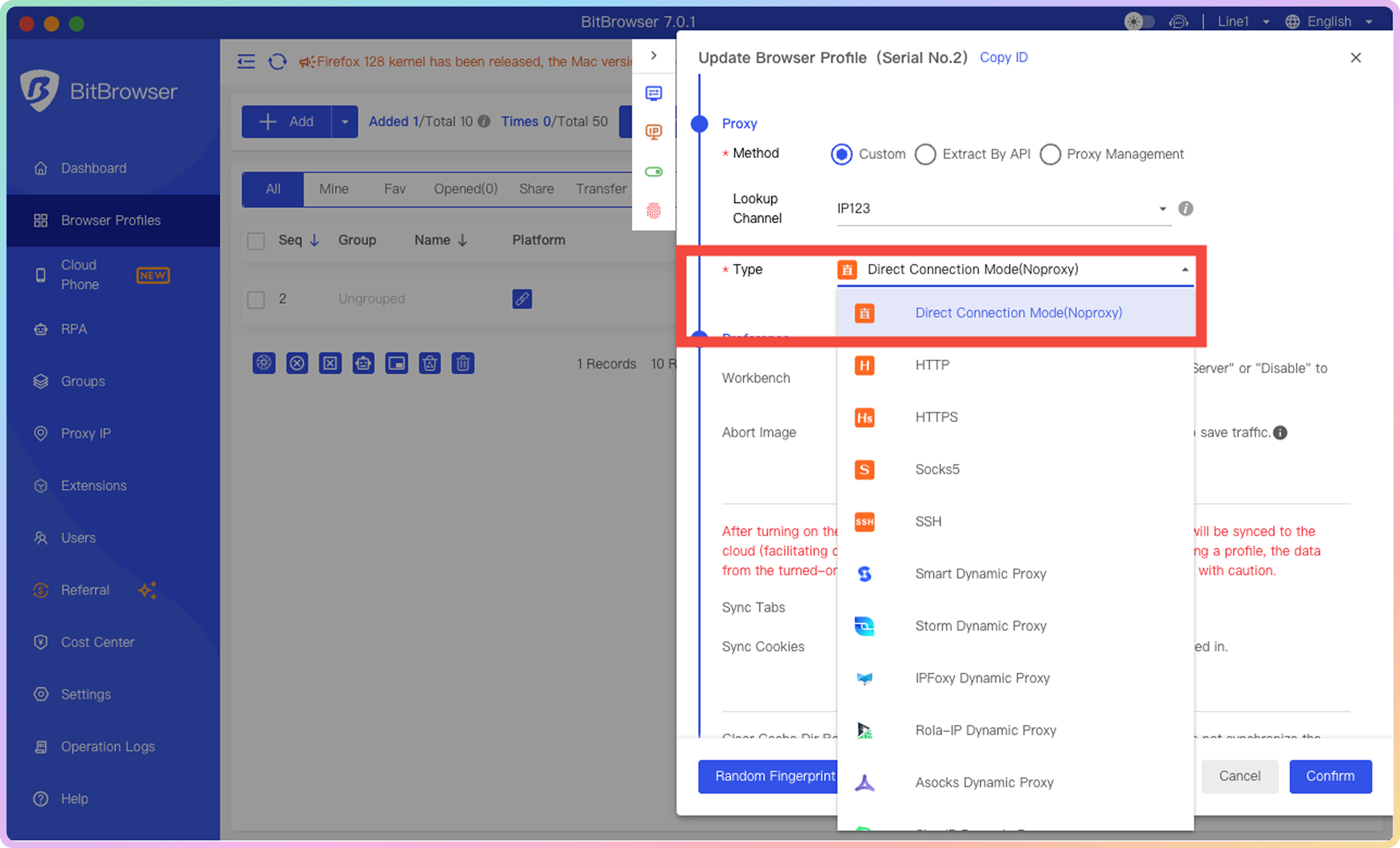Click the trash delete icon in batch toolbar
The height and width of the screenshot is (848, 1400).
[462, 363]
